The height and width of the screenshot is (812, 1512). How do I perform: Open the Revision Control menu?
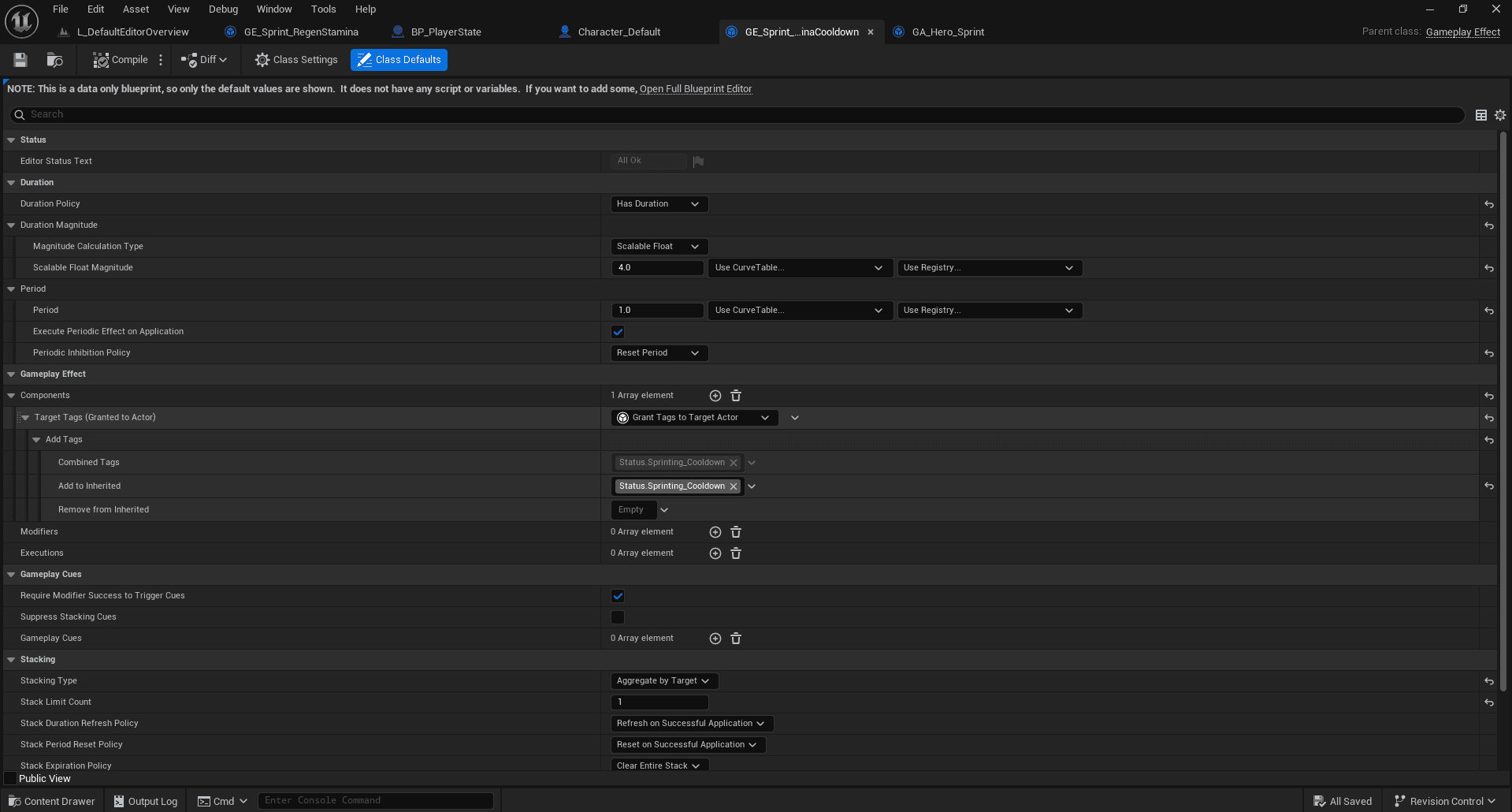[x=1445, y=801]
